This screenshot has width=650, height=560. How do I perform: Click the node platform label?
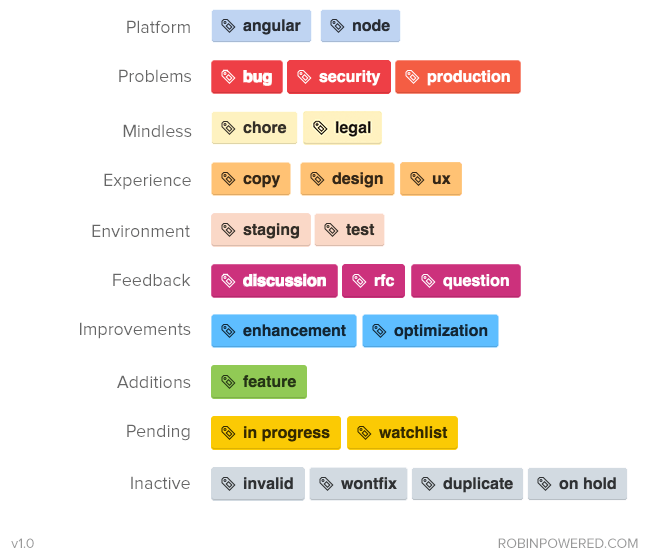(x=360, y=26)
